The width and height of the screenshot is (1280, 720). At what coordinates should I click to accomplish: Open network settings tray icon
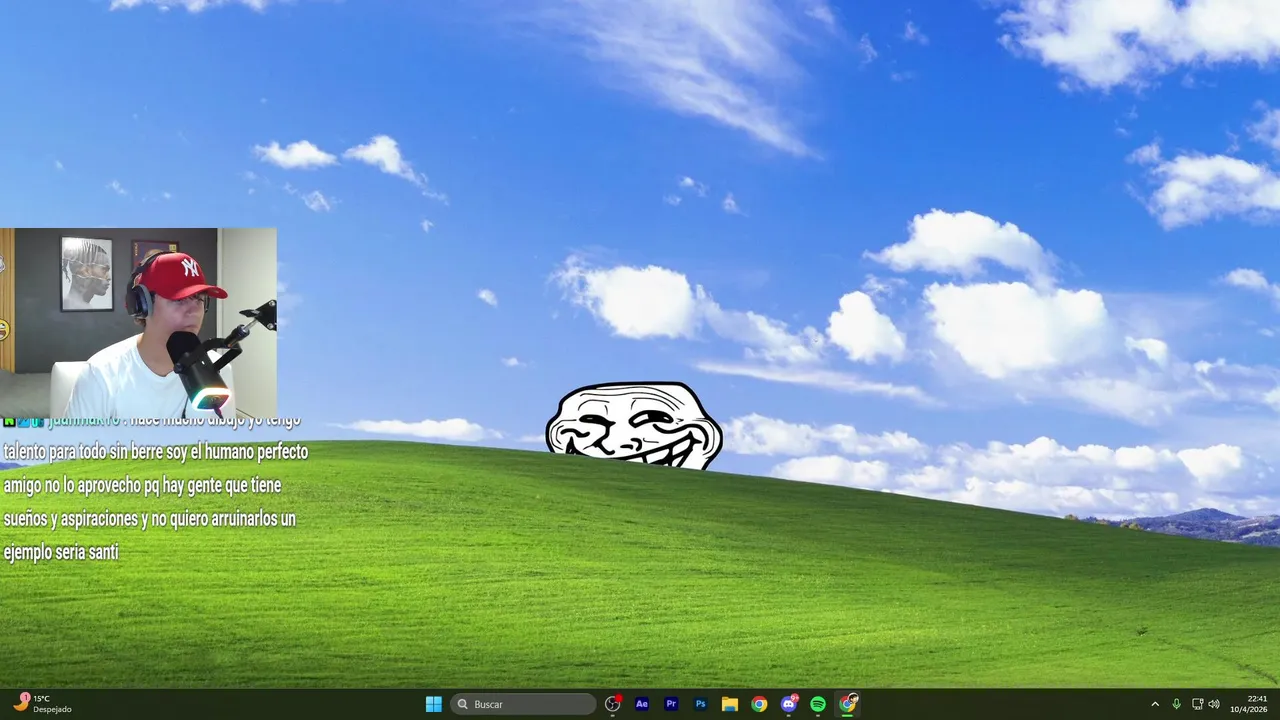tap(1197, 704)
